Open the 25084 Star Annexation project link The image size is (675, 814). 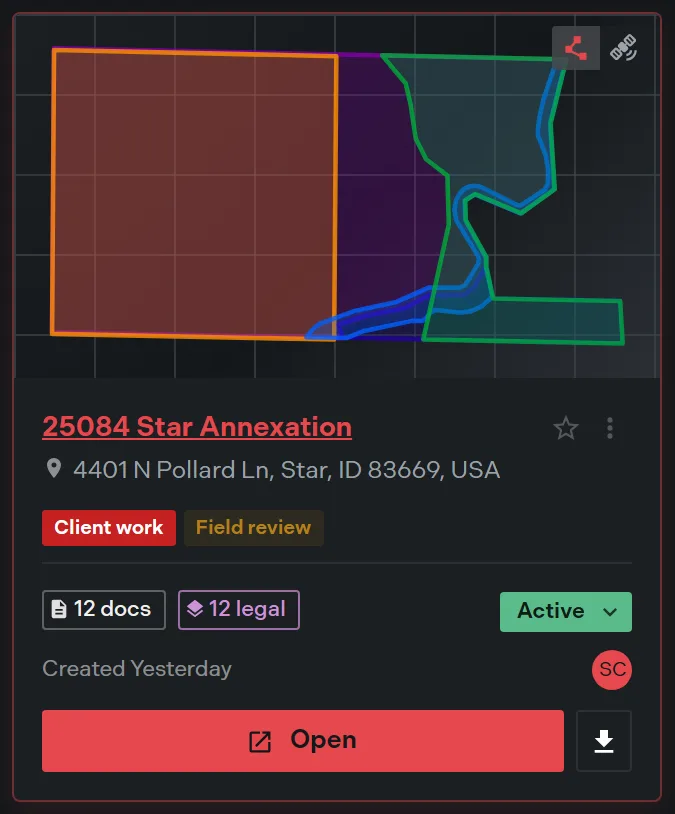(197, 427)
